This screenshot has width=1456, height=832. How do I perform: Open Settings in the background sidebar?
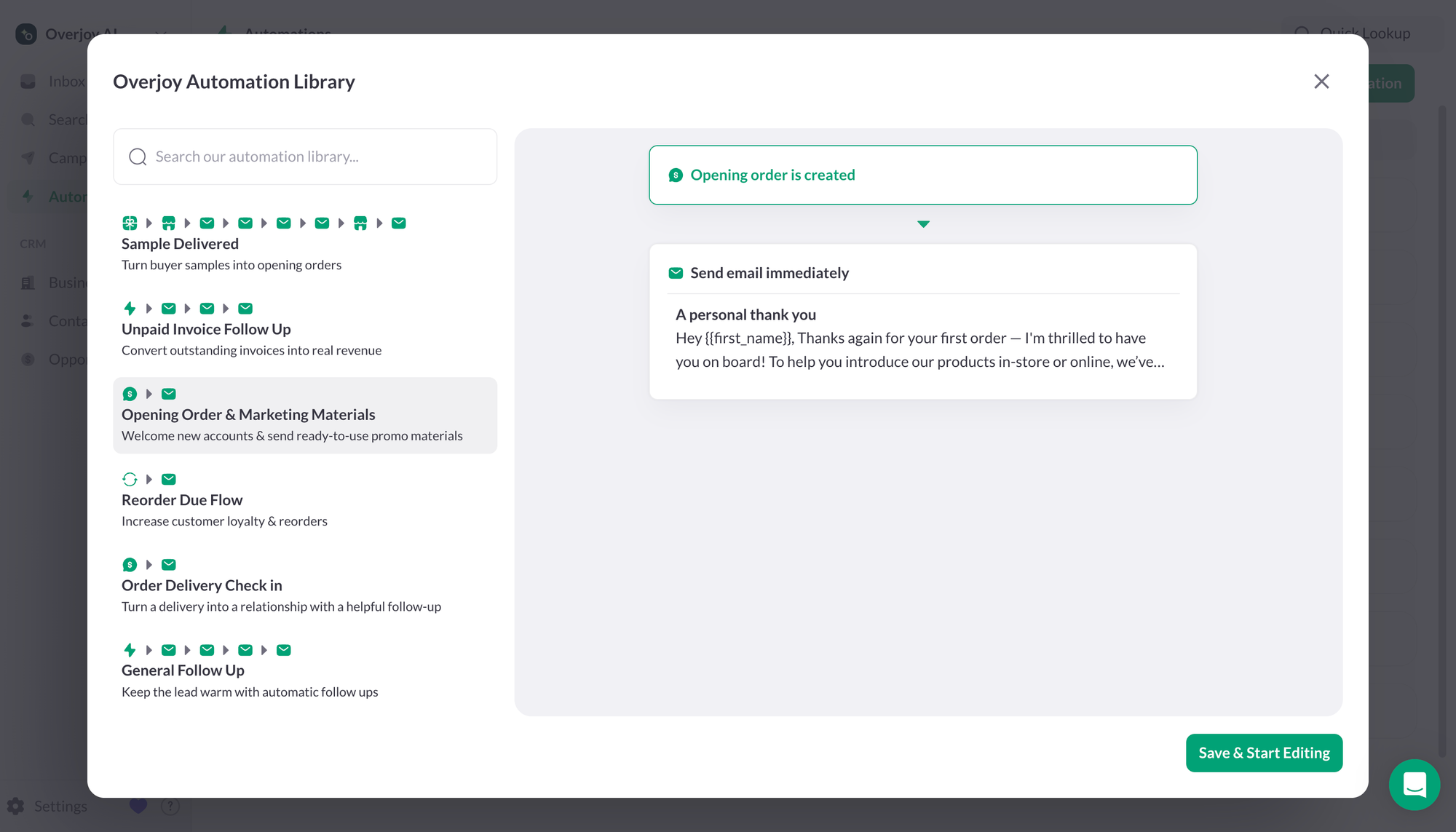(x=60, y=806)
